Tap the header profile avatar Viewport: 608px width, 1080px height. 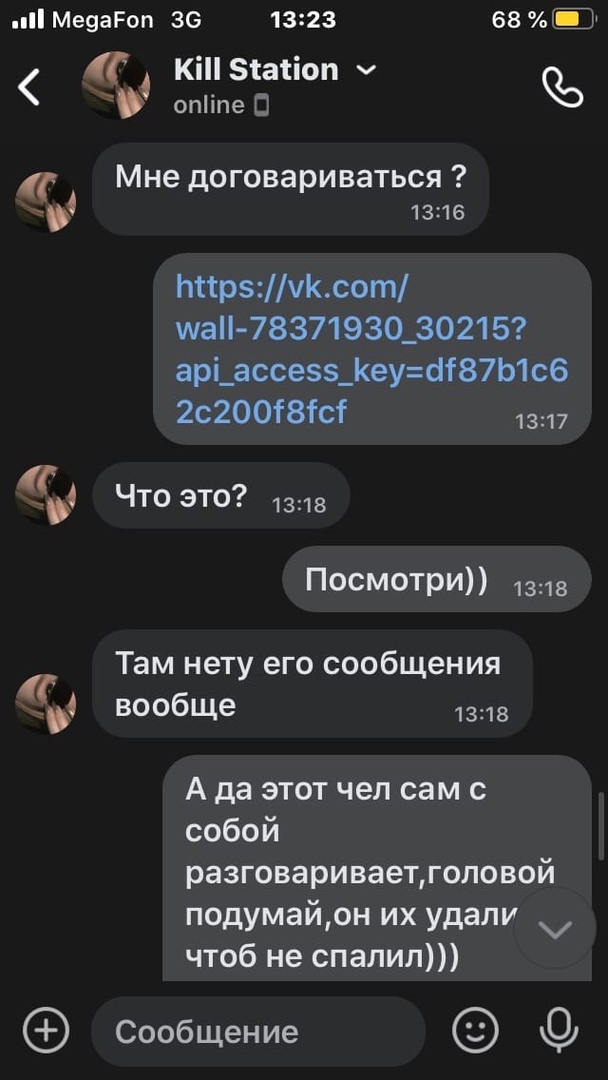coord(116,85)
